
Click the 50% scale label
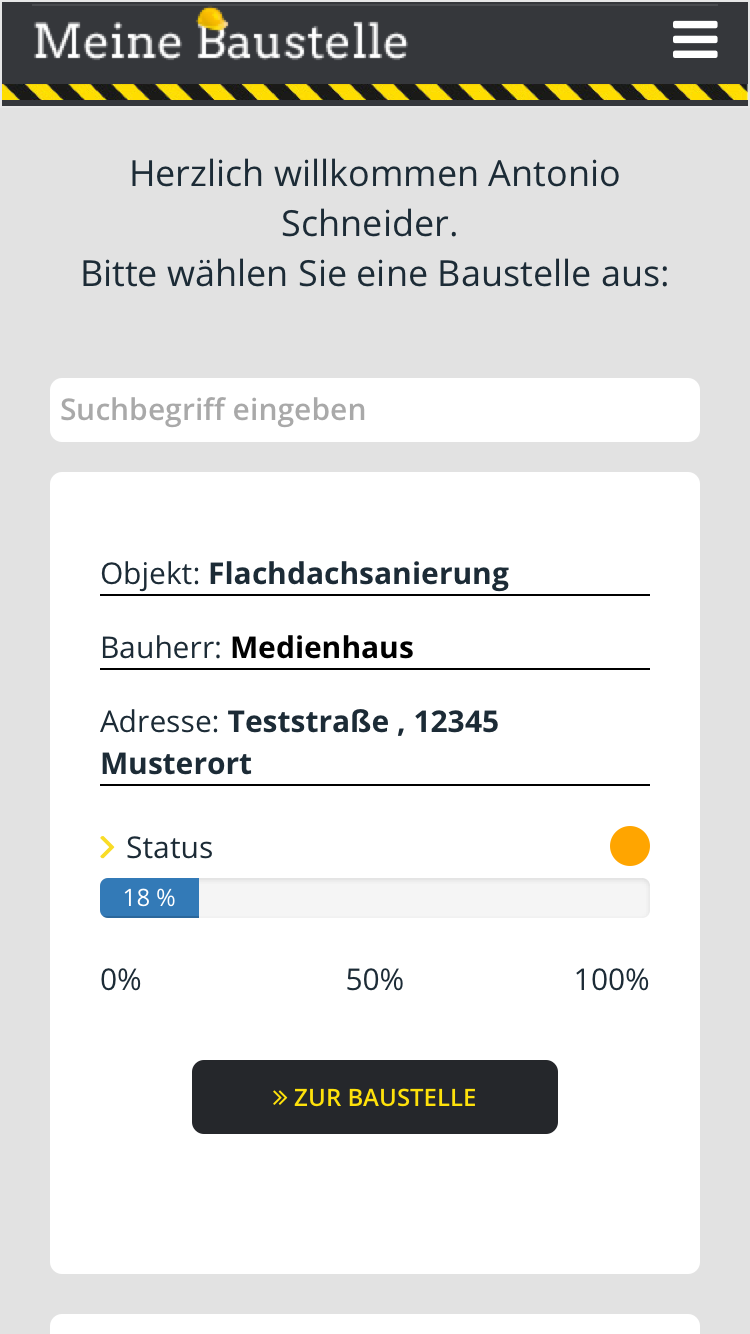375,979
